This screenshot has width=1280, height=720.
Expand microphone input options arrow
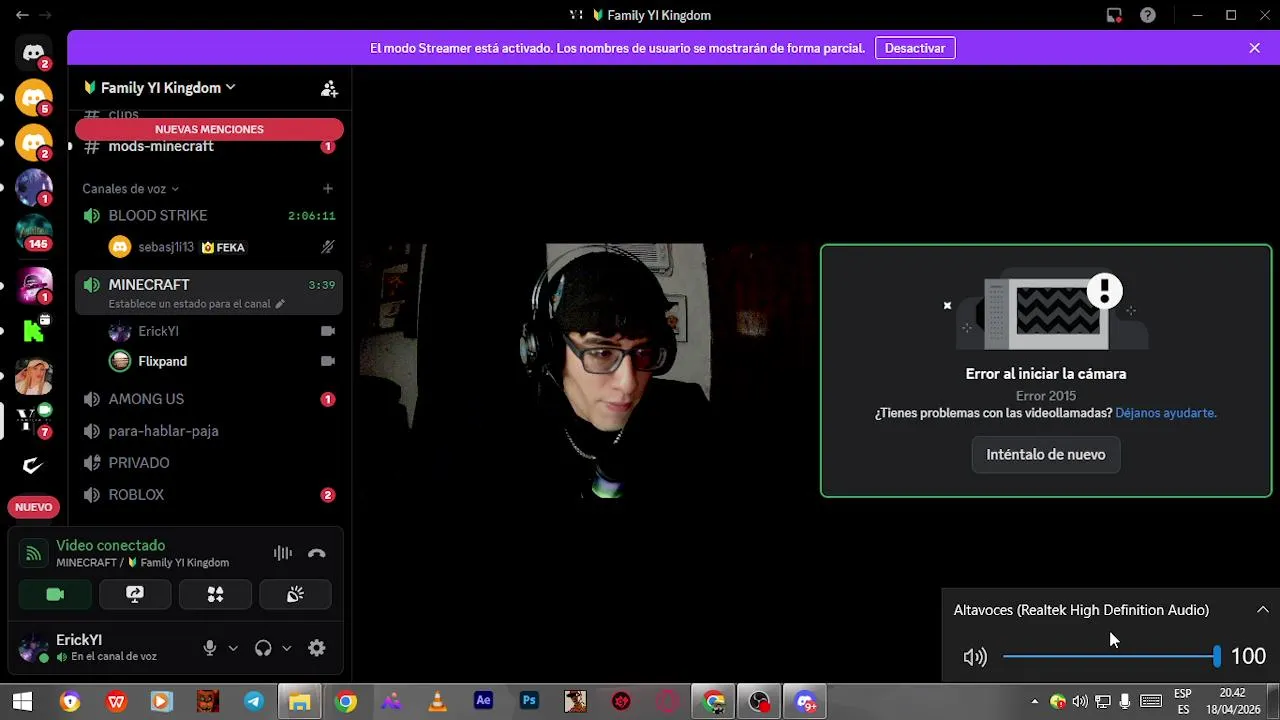233,648
